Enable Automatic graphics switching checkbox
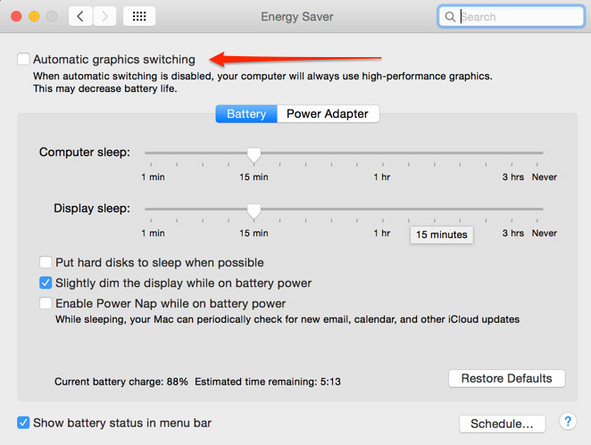This screenshot has width=591, height=445. pyautogui.click(x=23, y=59)
